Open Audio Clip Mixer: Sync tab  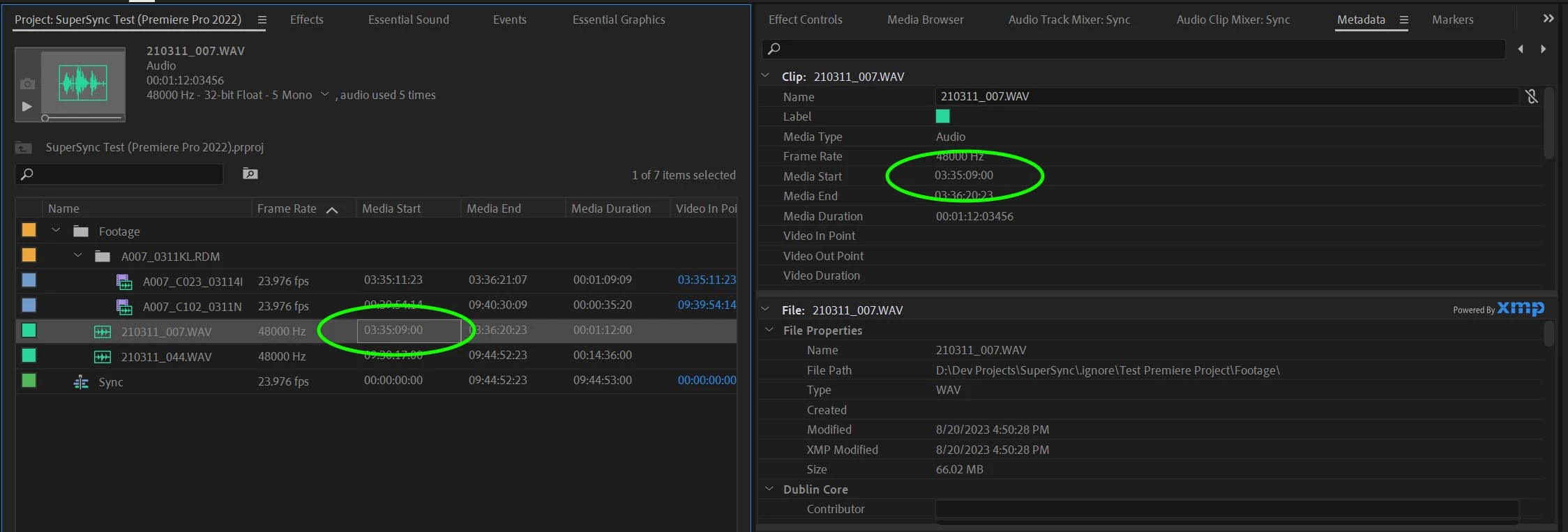(x=1233, y=20)
